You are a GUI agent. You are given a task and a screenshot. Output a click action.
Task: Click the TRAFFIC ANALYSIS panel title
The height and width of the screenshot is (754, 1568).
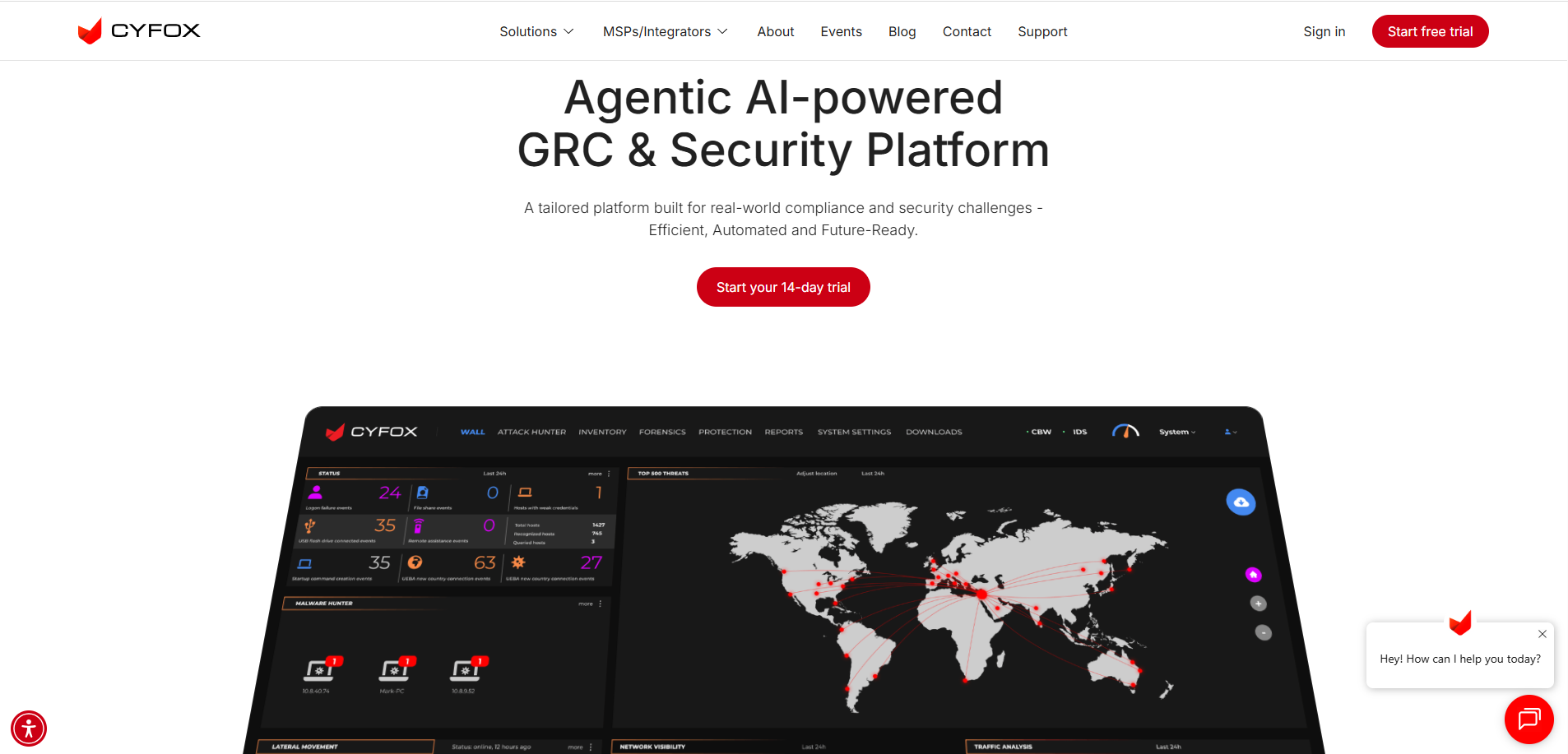(1003, 747)
